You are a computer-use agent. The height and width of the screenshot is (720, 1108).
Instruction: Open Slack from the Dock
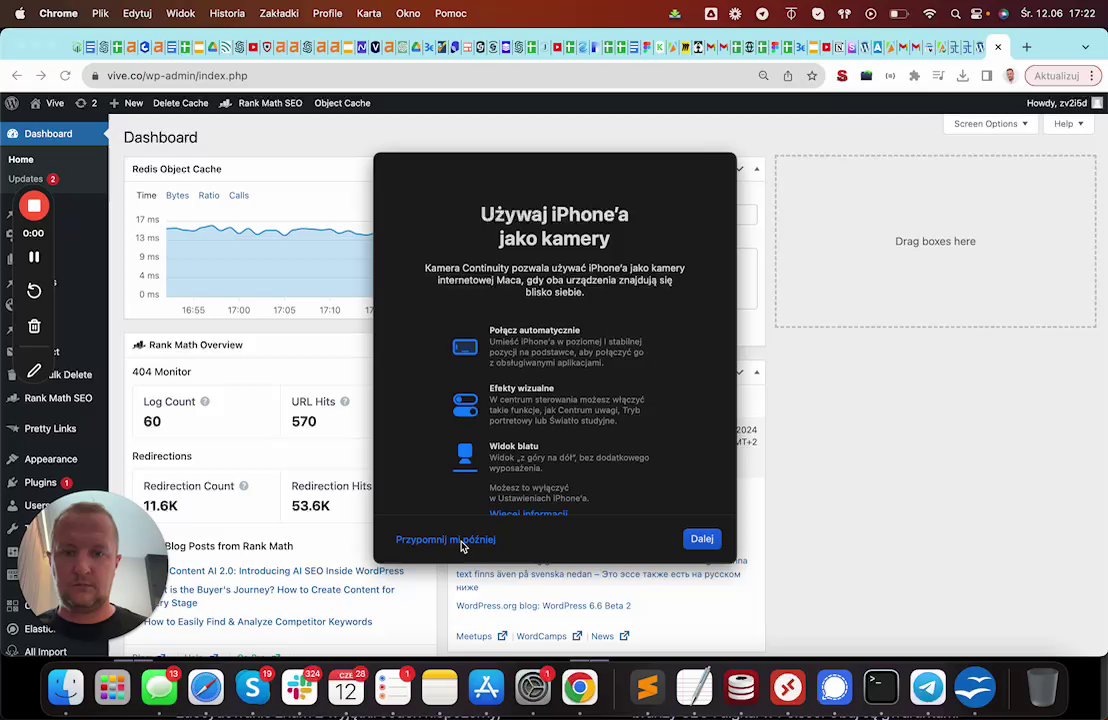300,687
